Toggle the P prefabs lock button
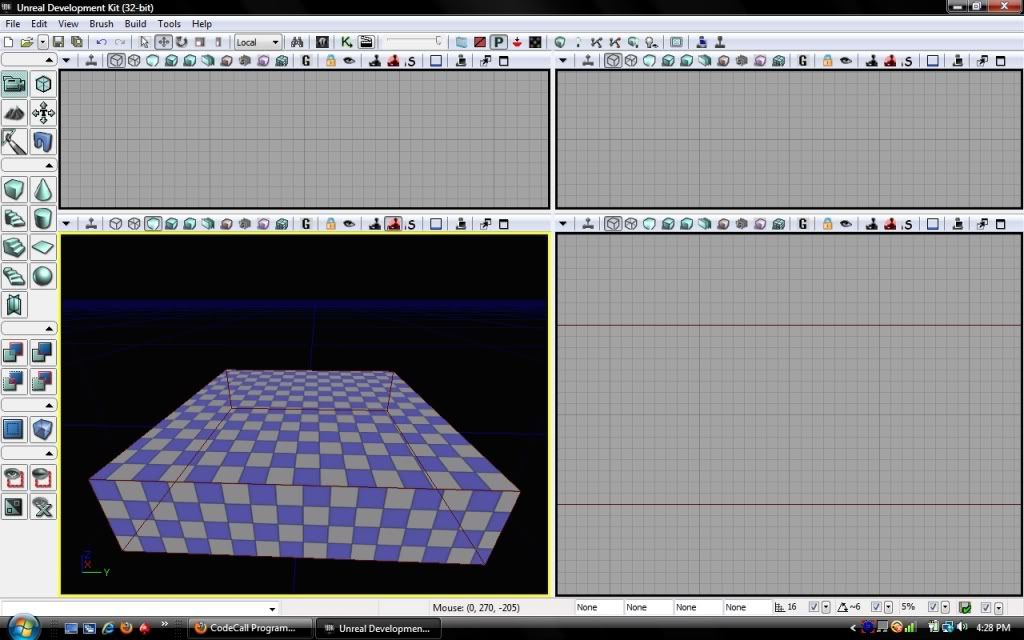Viewport: 1024px width, 640px height. coord(498,42)
